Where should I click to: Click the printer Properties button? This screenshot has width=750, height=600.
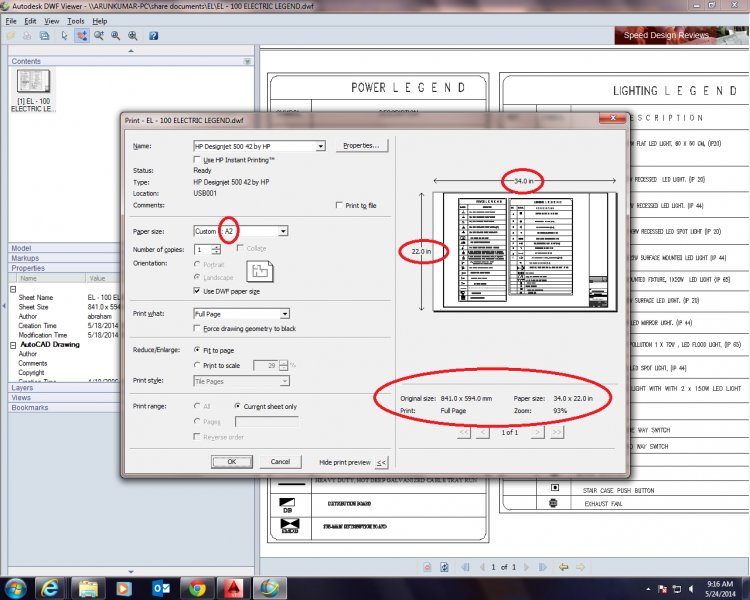click(x=361, y=145)
